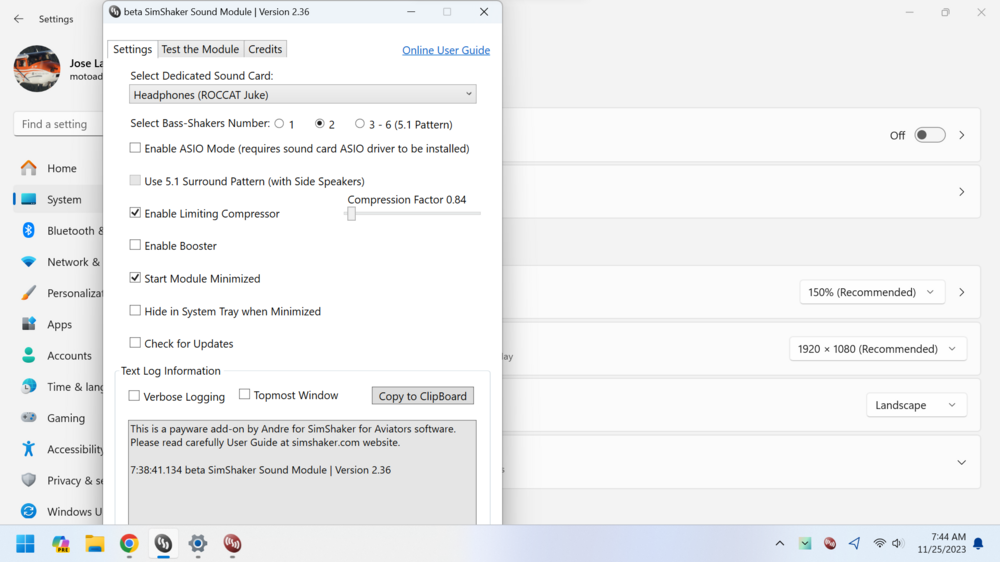Image resolution: width=1000 pixels, height=562 pixels.
Task: Go back with Settings back arrow
Action: [18, 19]
